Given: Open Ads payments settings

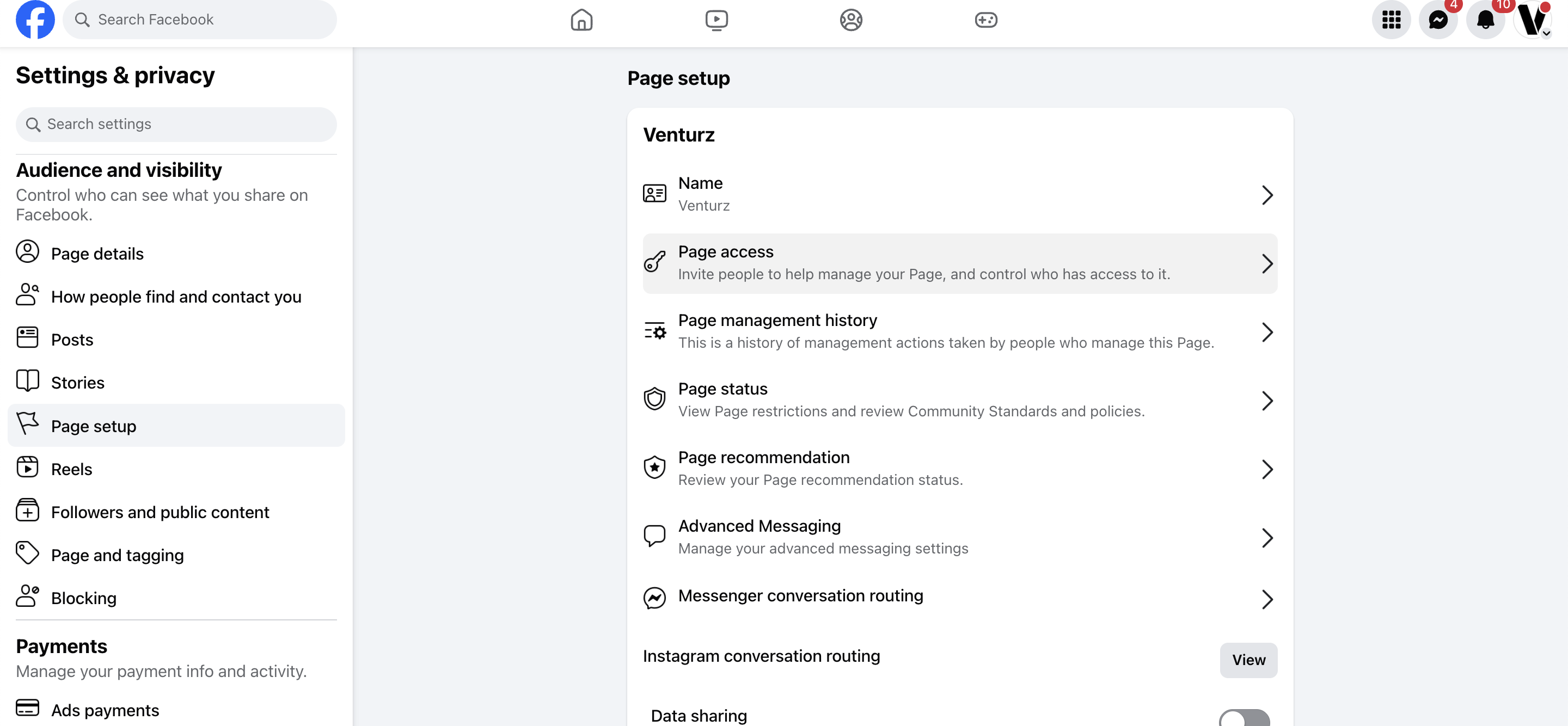Looking at the screenshot, I should pos(176,710).
